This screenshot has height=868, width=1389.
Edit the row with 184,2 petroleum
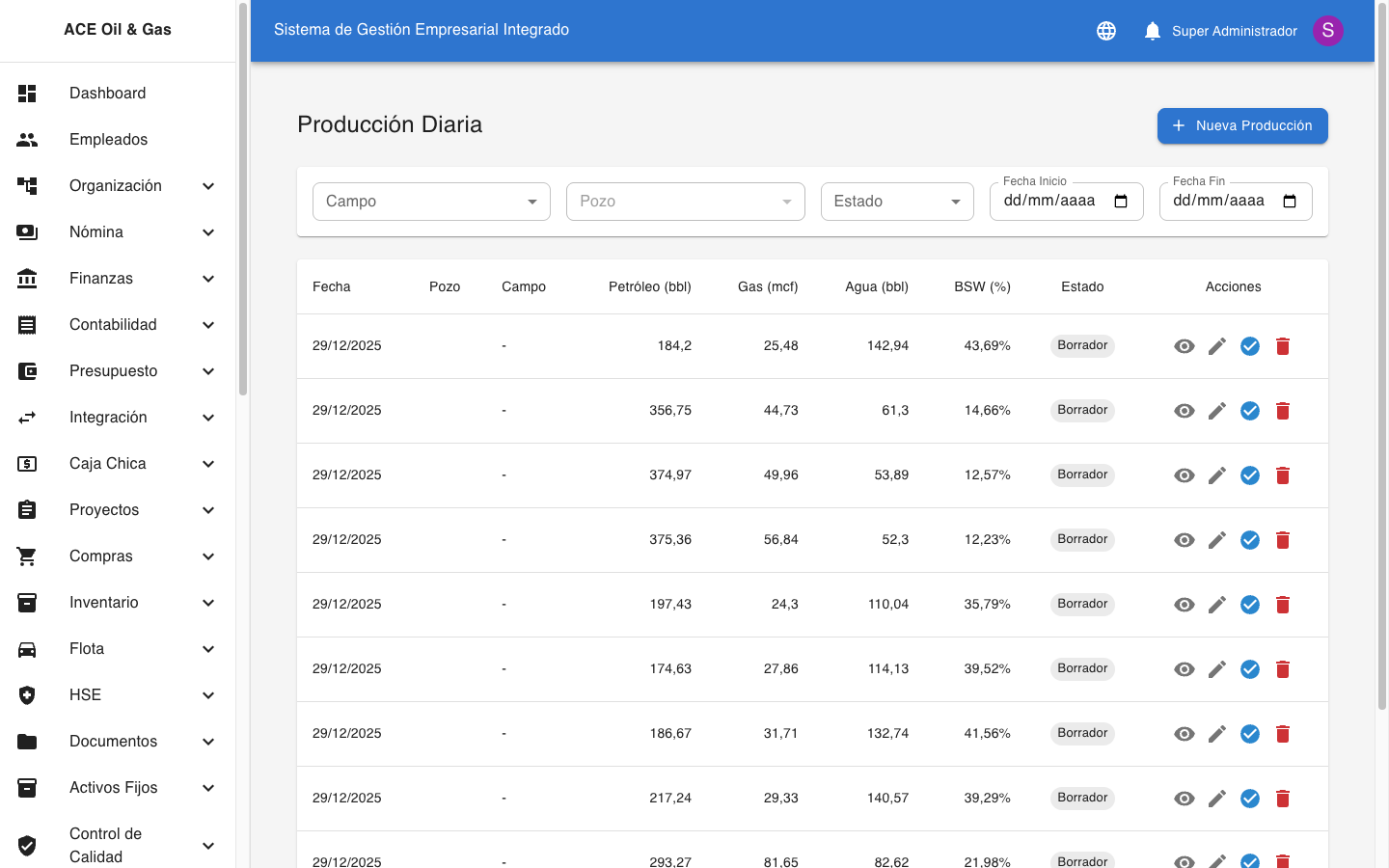[1217, 346]
